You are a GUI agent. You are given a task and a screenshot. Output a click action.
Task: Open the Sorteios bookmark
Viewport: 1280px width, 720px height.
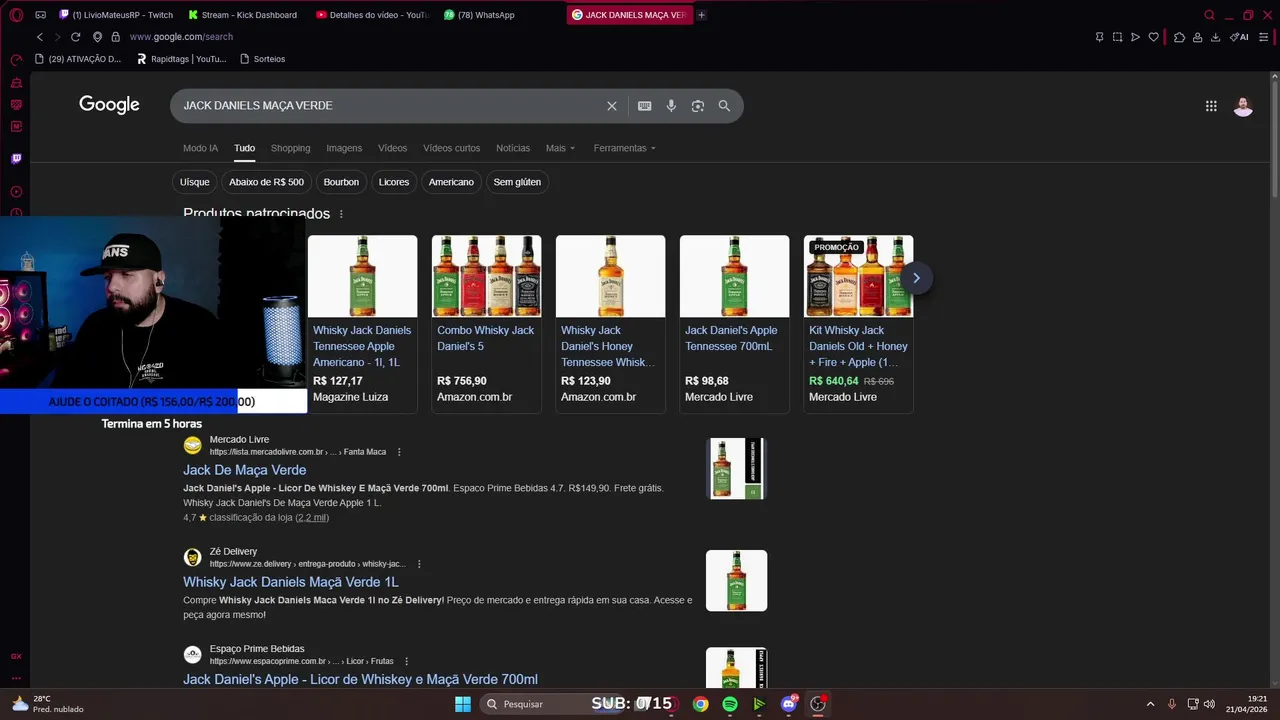tap(263, 59)
